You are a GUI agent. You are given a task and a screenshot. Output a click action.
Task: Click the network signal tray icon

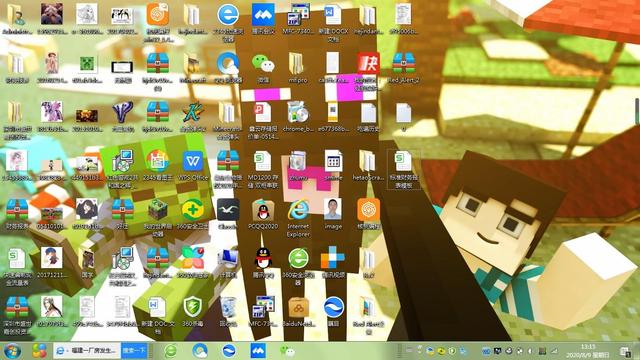point(554,351)
